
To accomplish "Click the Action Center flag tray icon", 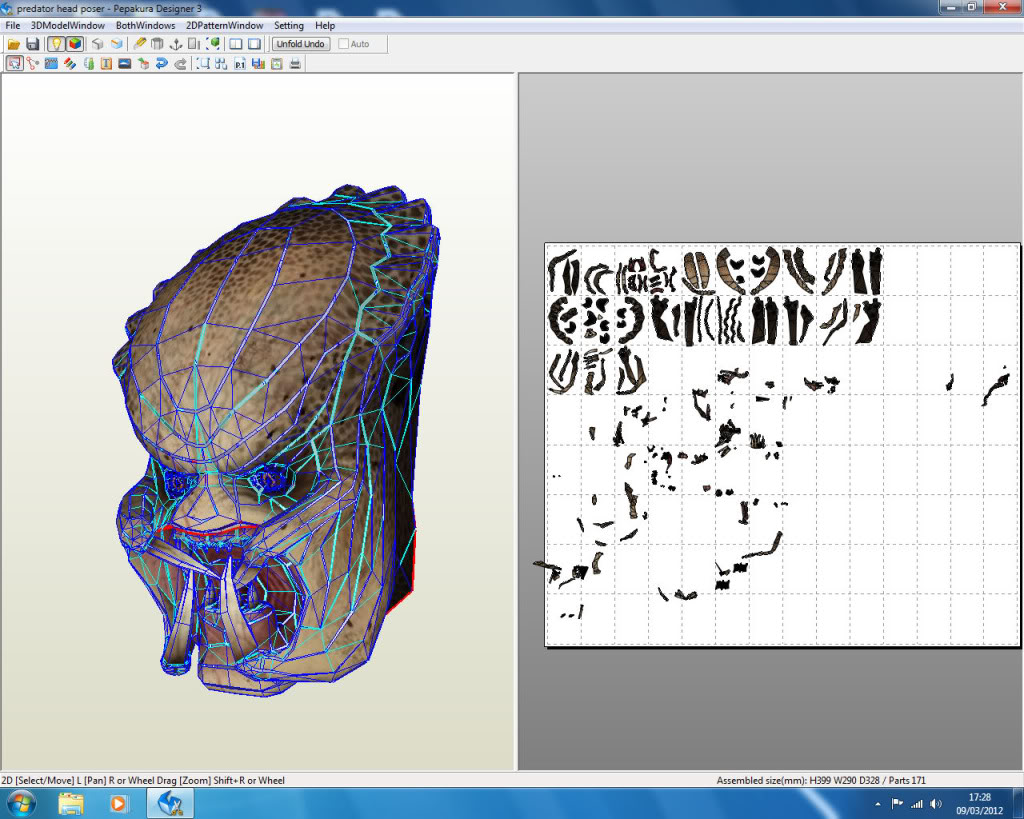I will click(897, 804).
